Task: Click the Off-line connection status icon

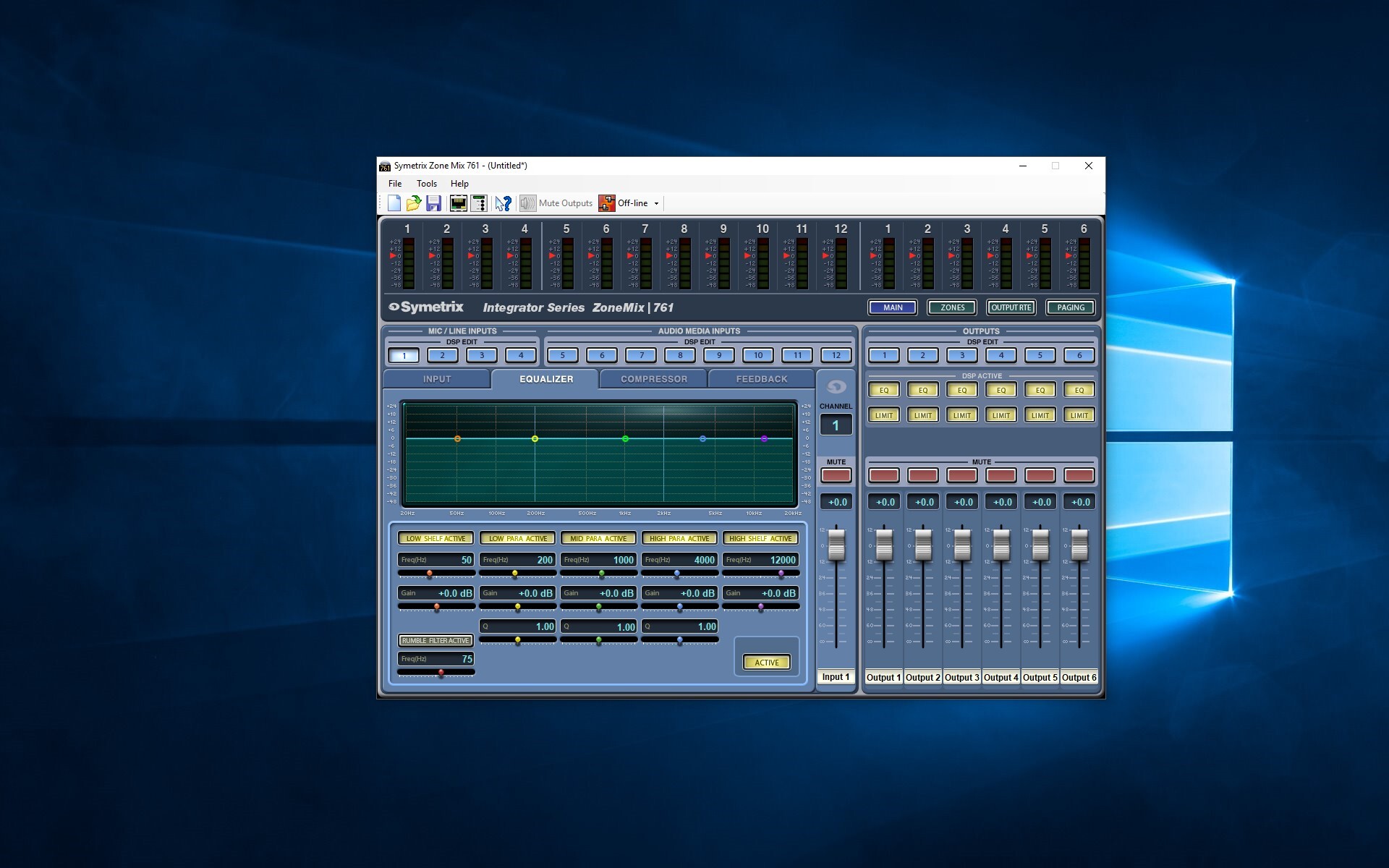Action: (x=606, y=203)
